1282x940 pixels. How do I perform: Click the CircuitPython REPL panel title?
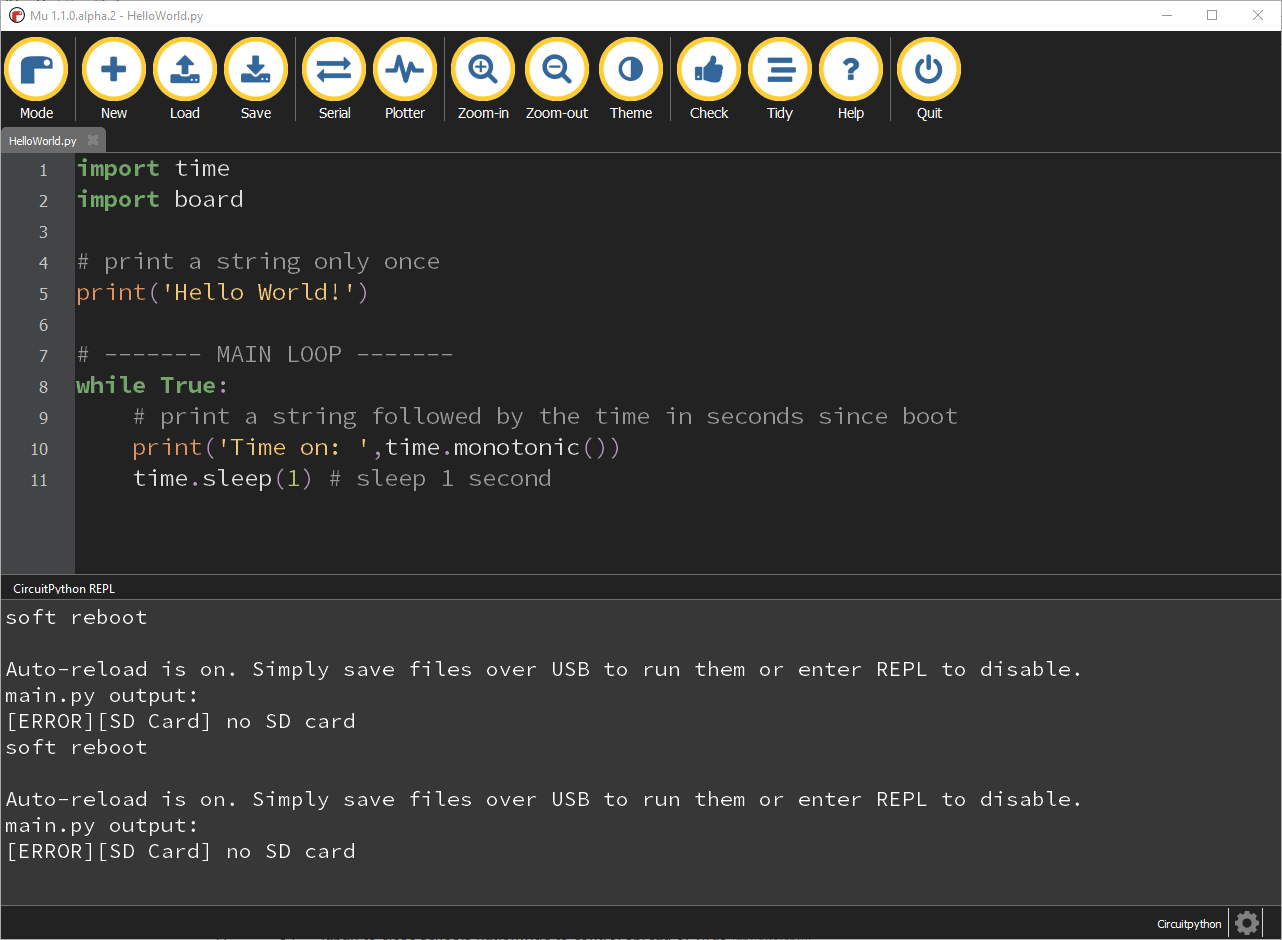pos(64,589)
